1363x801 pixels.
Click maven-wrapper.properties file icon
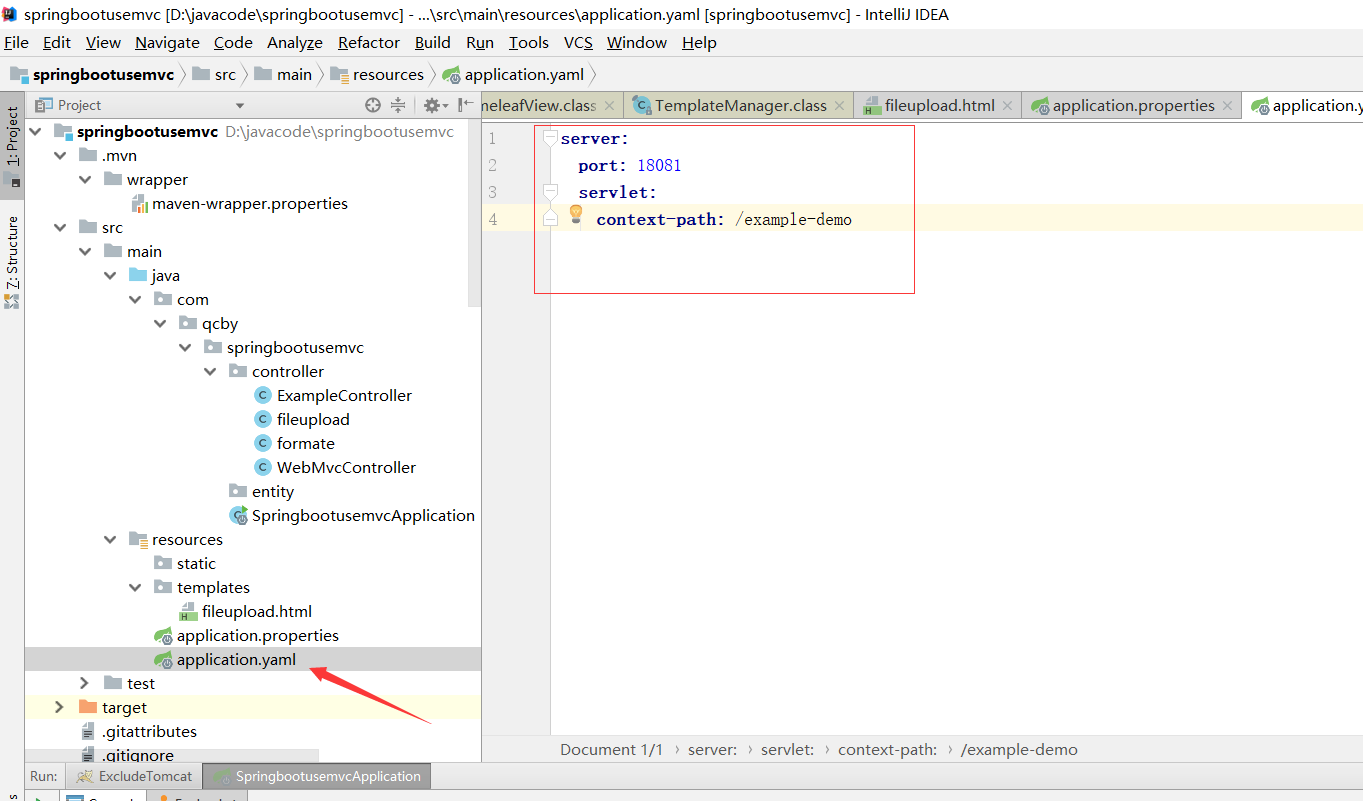(139, 204)
